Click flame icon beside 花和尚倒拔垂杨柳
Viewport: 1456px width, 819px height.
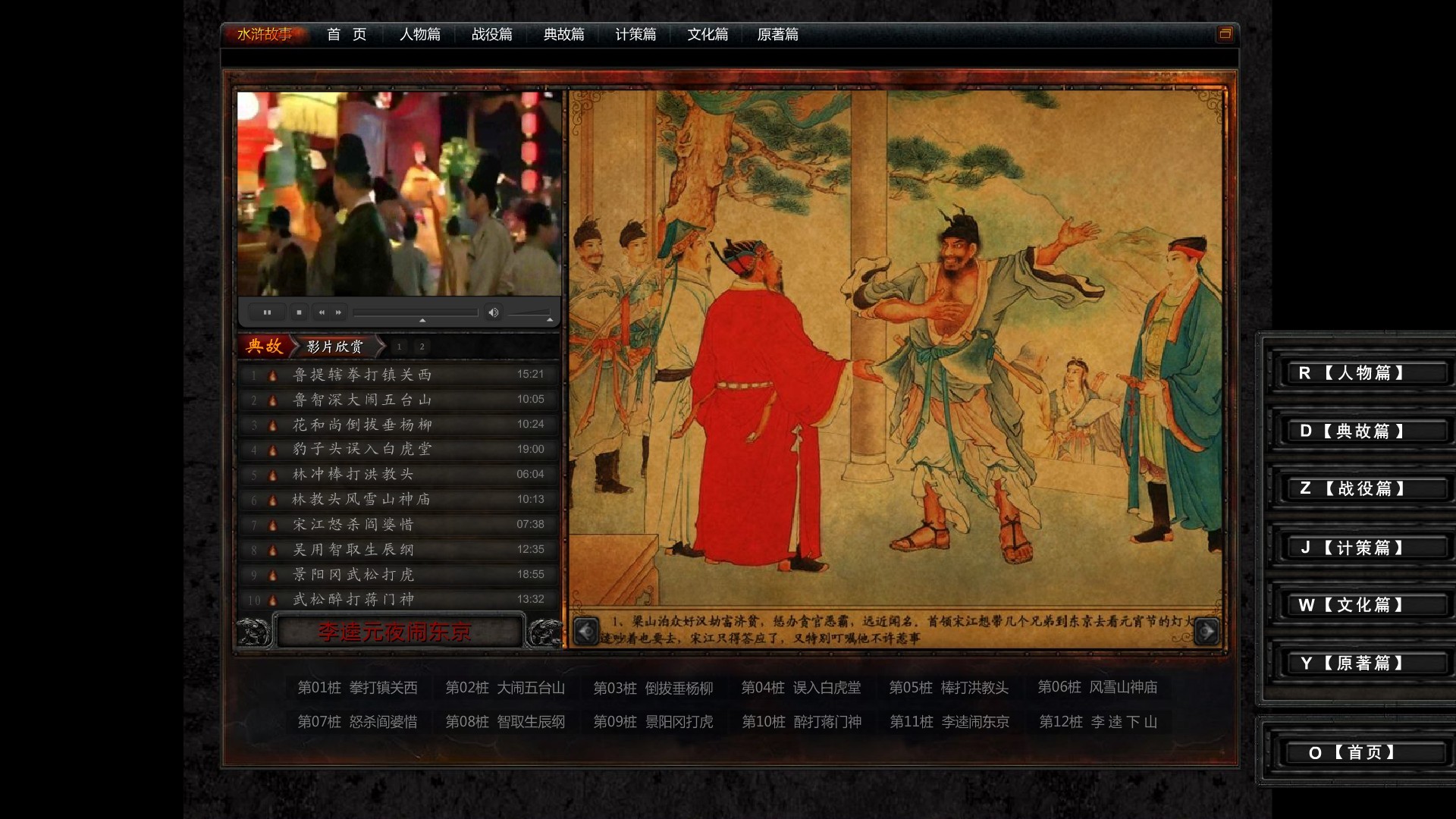(273, 425)
